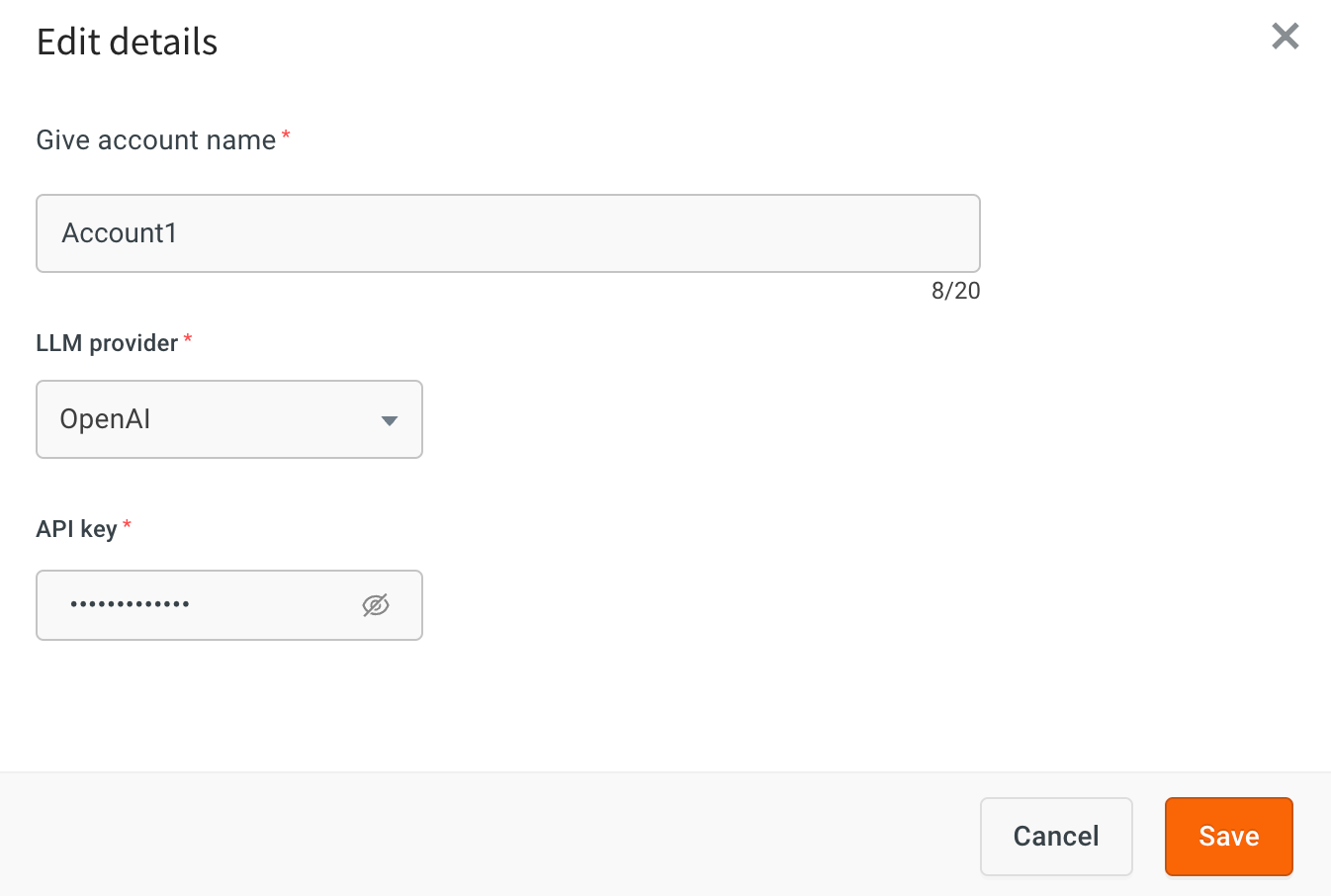Click required asterisk beside API key

[127, 525]
